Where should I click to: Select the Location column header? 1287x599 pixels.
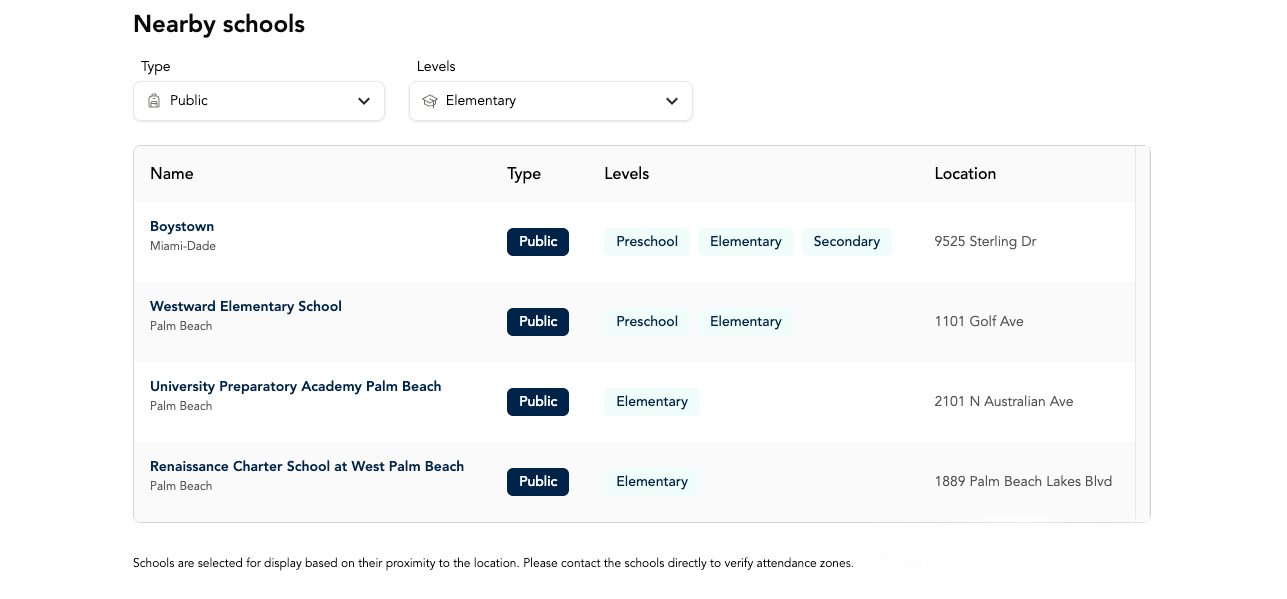click(965, 174)
